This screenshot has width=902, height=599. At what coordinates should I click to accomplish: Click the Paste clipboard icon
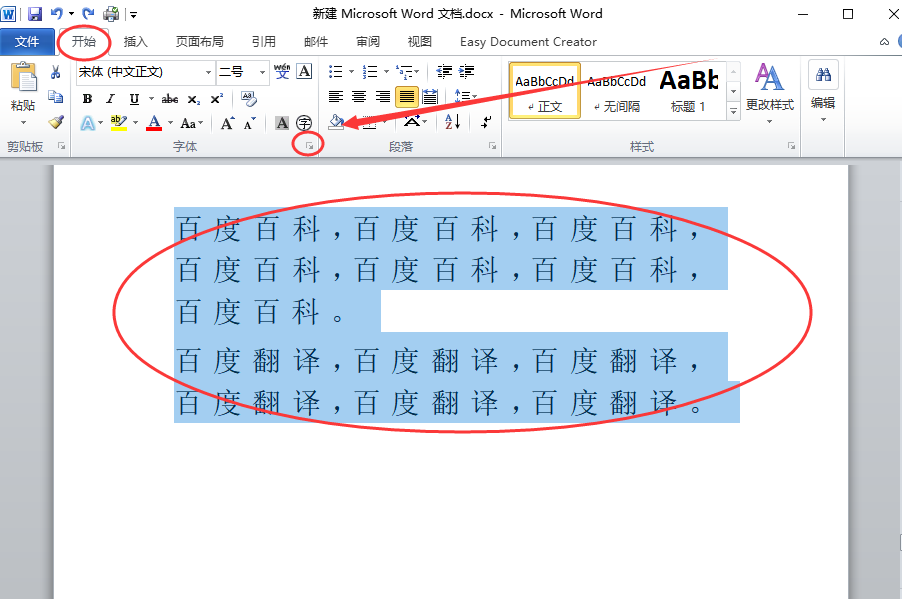point(23,77)
